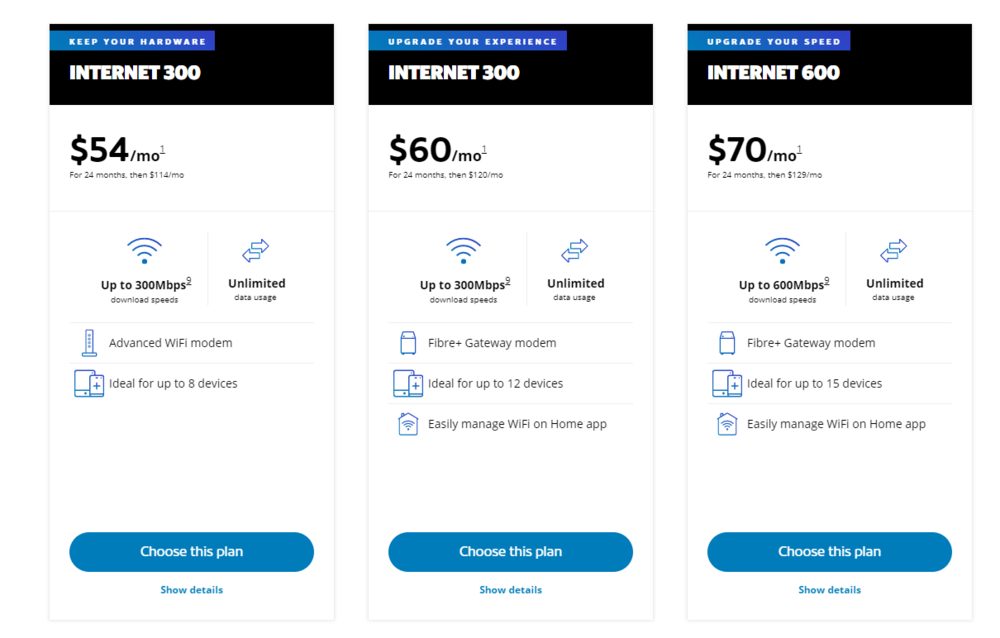
Task: Click the Home app WiFi icon on middle card
Action: coord(409,423)
